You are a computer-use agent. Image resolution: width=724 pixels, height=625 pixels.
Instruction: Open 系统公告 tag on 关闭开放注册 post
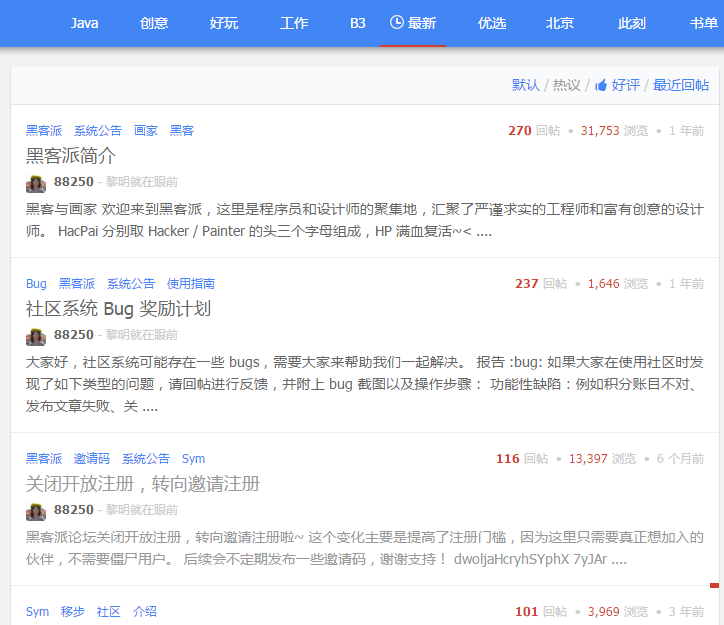(146, 458)
